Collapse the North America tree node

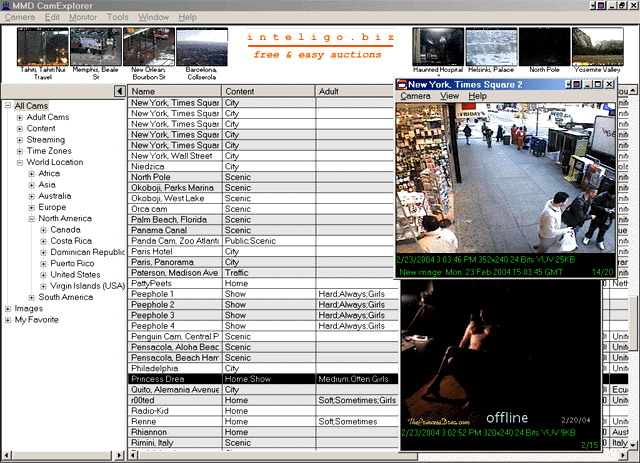pos(31,219)
